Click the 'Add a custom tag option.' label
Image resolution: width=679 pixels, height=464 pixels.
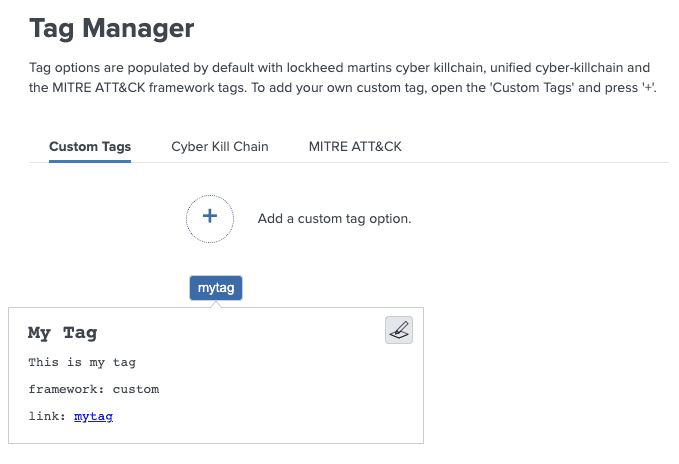click(334, 218)
